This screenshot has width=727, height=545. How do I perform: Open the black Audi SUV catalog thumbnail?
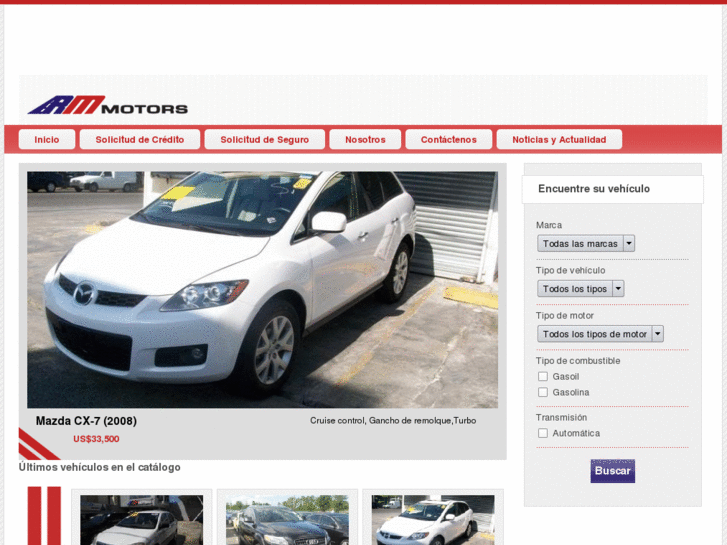(287, 520)
